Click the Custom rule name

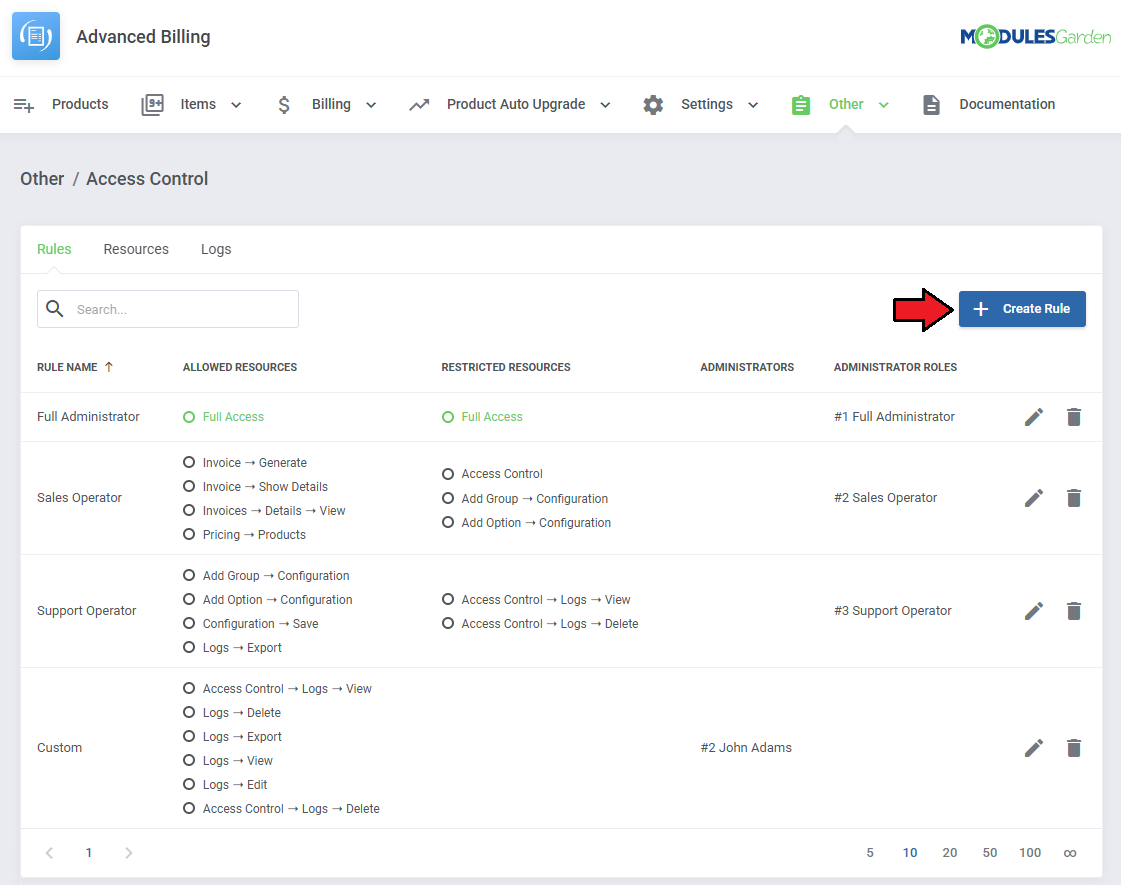click(59, 748)
